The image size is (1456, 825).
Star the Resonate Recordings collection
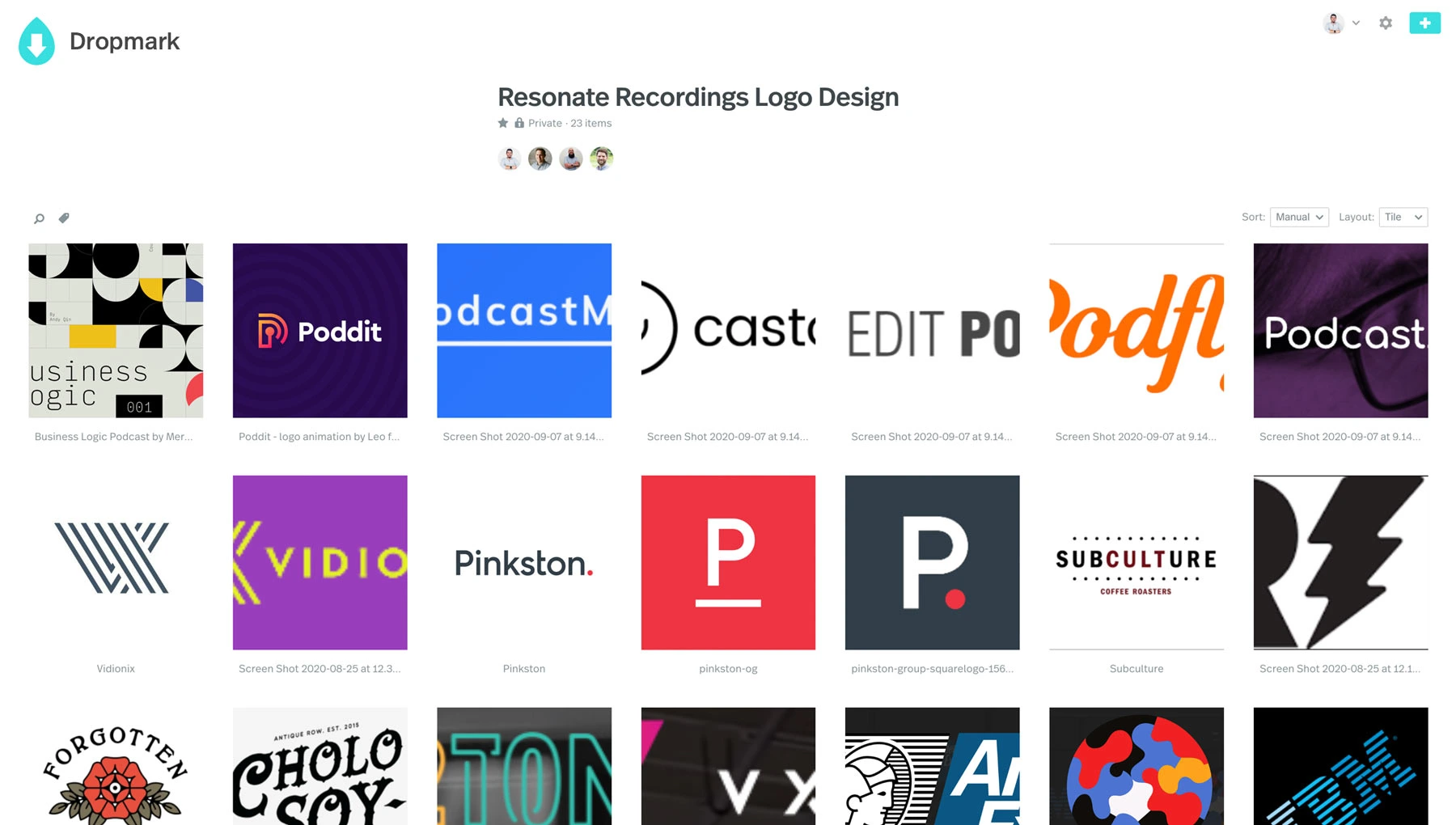(503, 123)
